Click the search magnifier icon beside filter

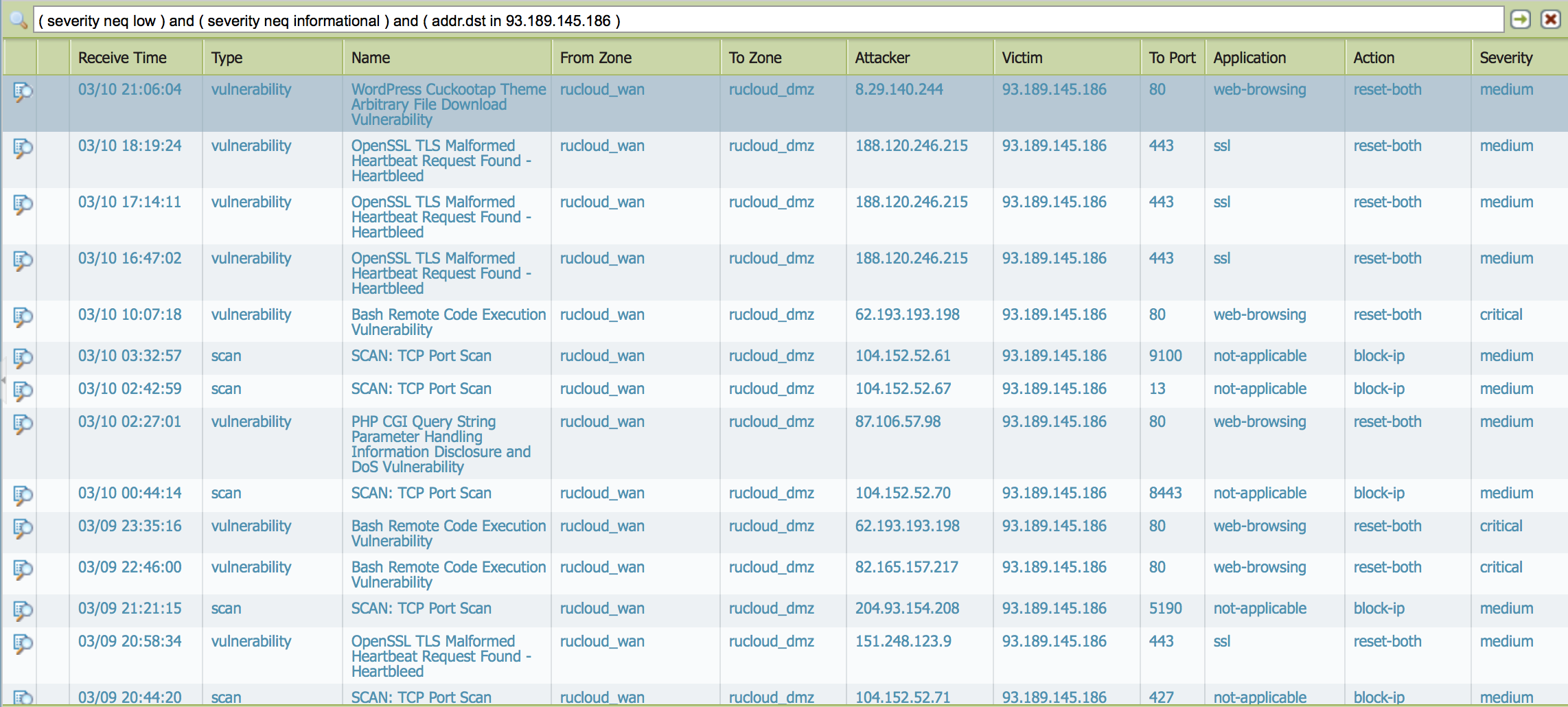click(19, 21)
